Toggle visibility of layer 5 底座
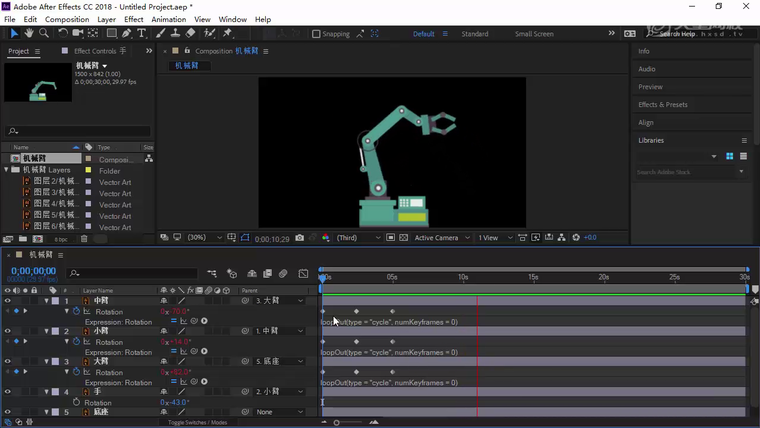Image resolution: width=760 pixels, height=428 pixels. 7,412
